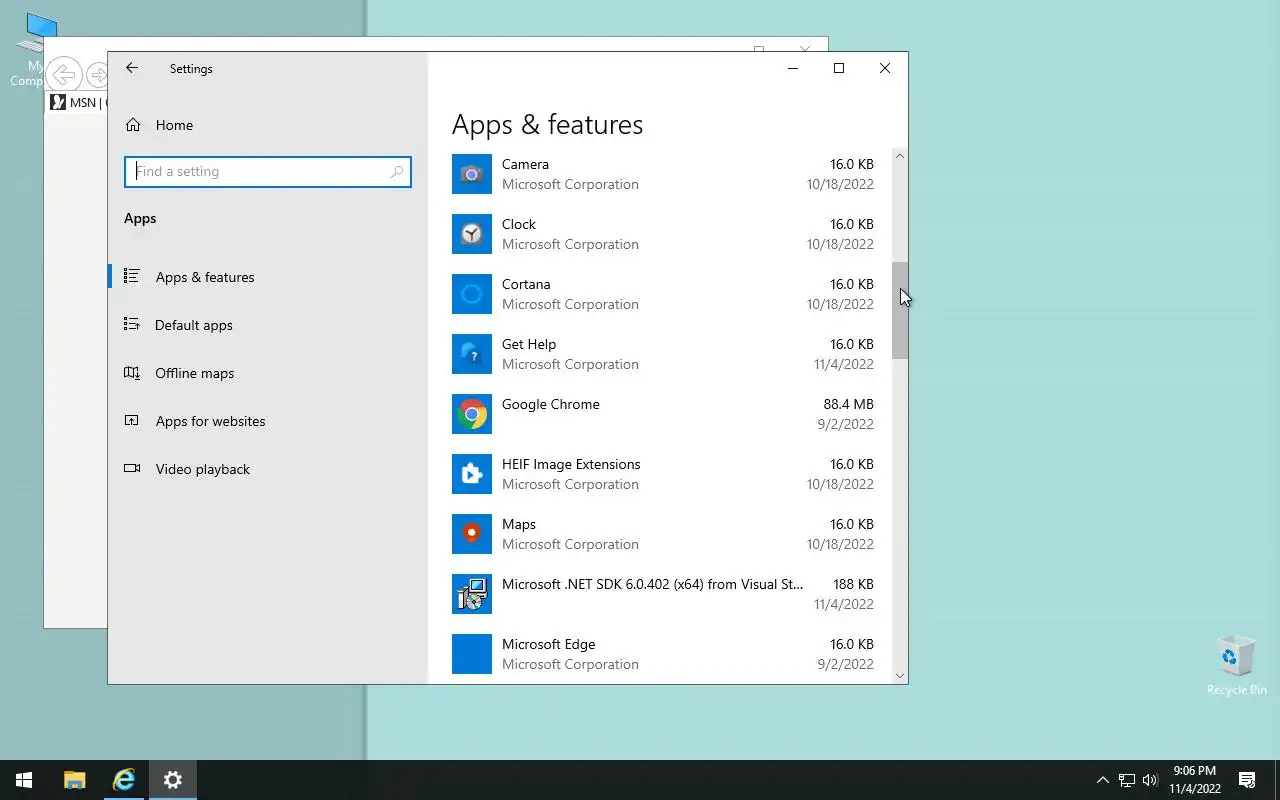Open Apps for websites section

click(268, 421)
